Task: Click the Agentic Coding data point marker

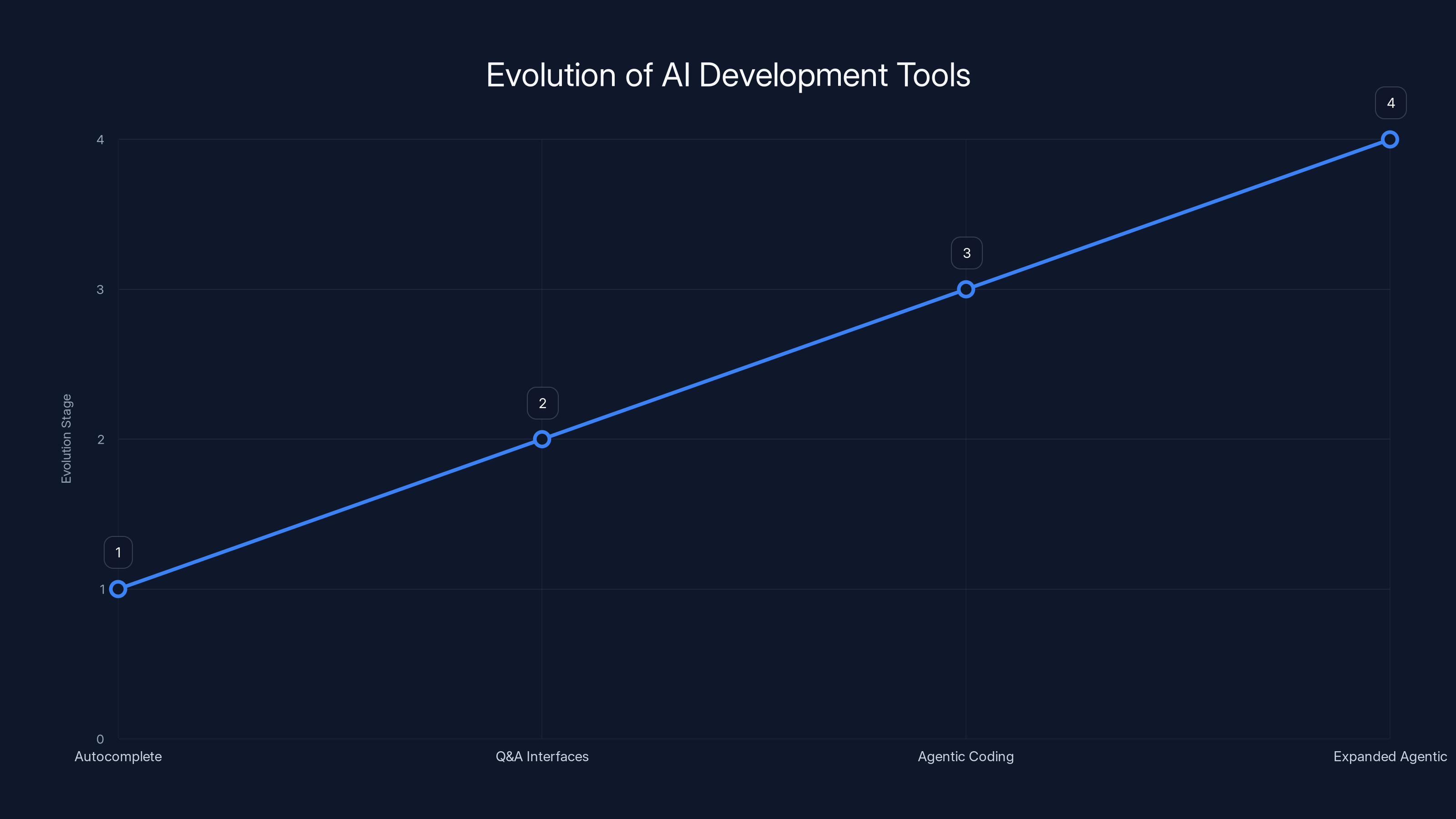Action: pyautogui.click(x=966, y=289)
